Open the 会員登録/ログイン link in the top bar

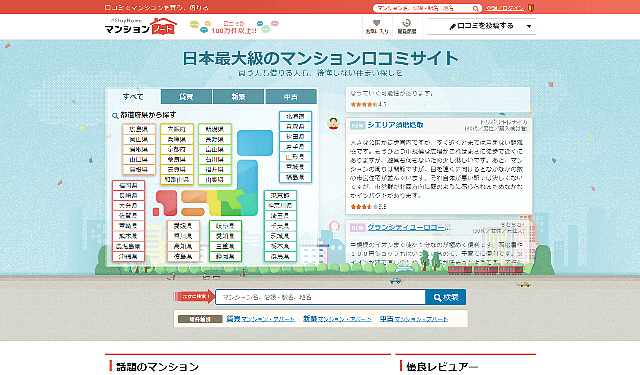tap(505, 8)
